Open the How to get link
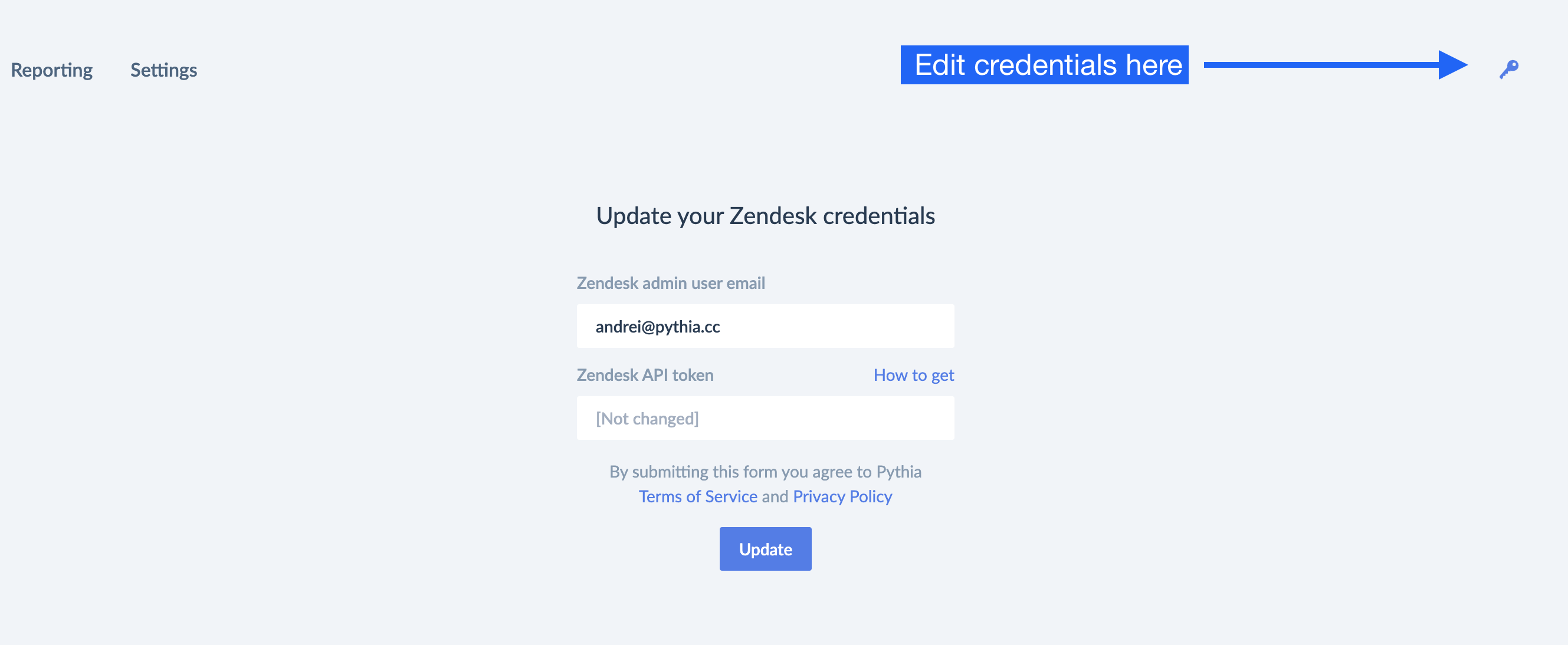Viewport: 1568px width, 645px height. tap(914, 375)
